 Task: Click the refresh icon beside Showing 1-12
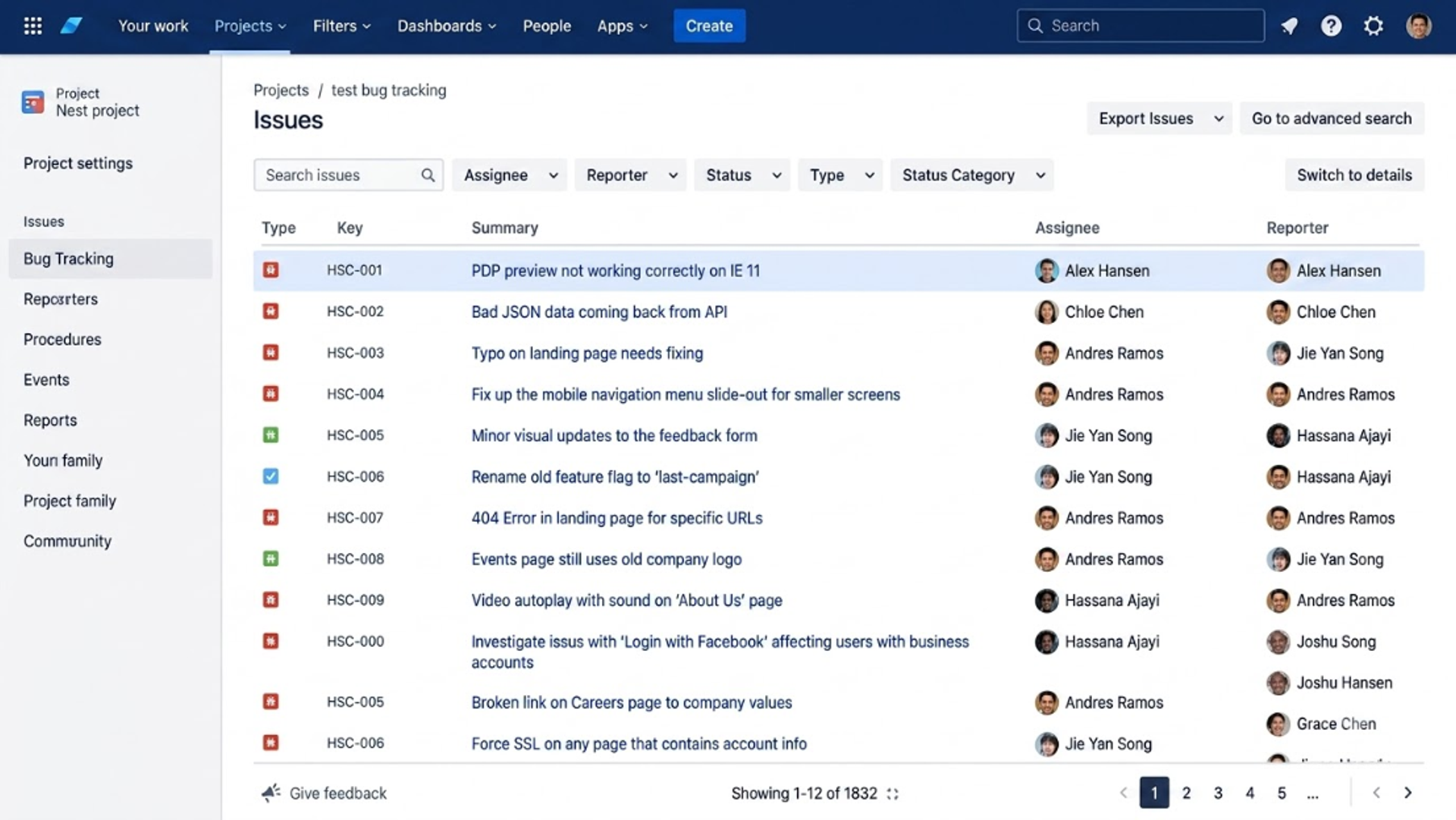(x=893, y=793)
